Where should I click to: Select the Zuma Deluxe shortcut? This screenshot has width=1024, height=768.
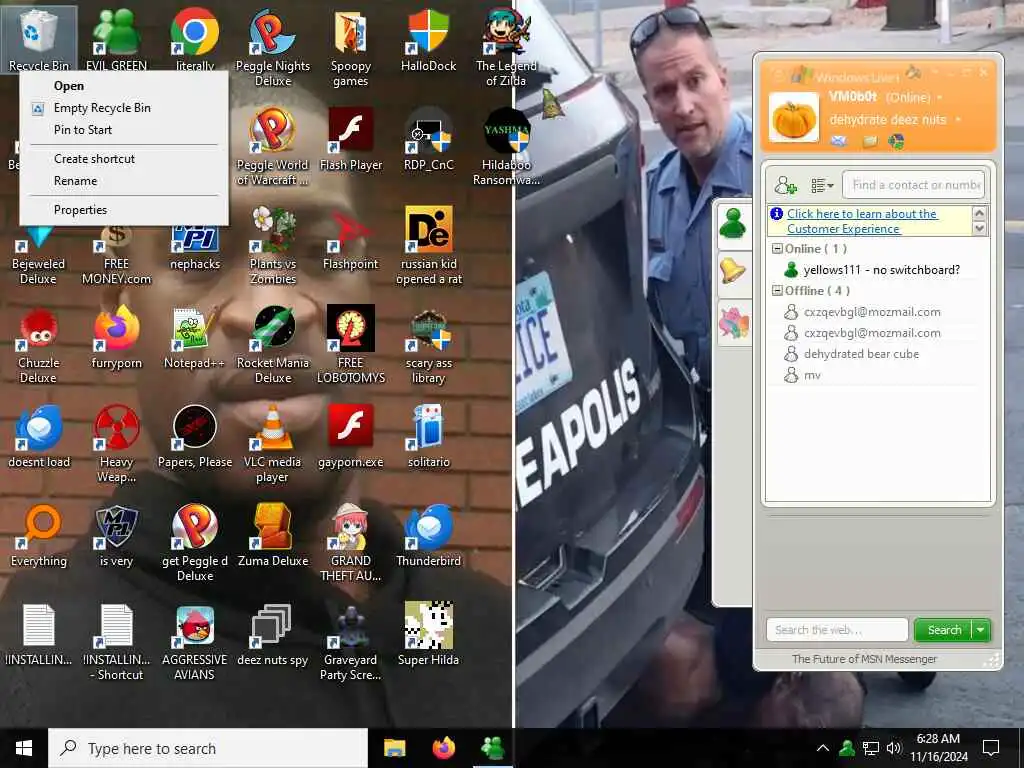[x=273, y=536]
